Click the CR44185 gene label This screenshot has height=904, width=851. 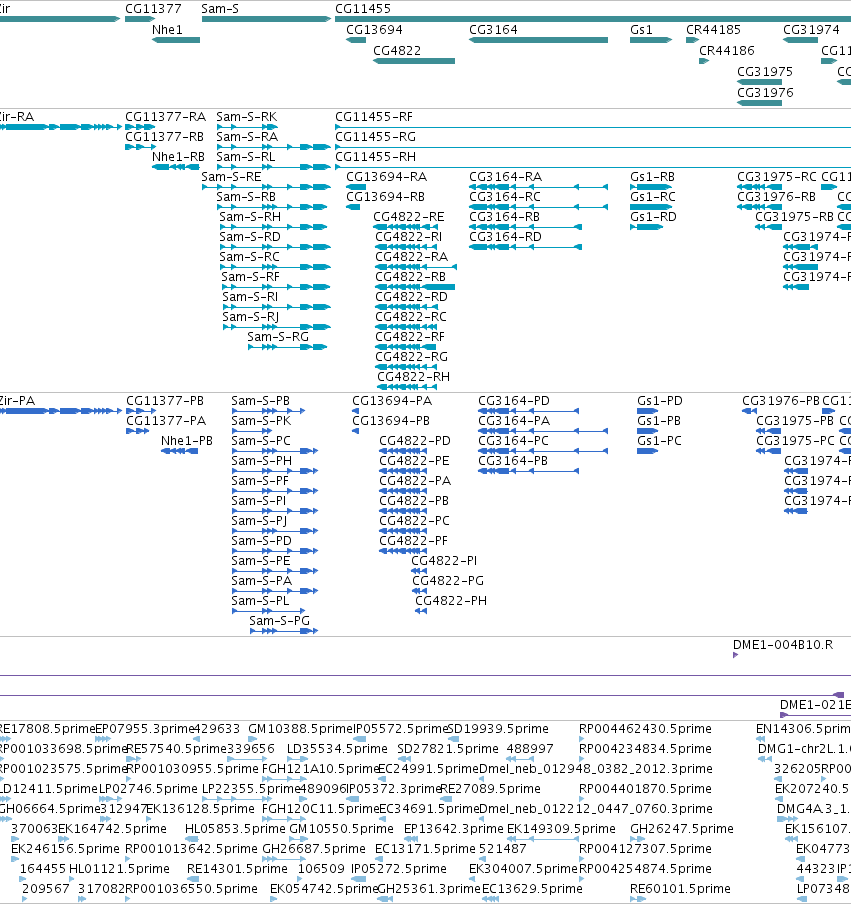[x=713, y=29]
